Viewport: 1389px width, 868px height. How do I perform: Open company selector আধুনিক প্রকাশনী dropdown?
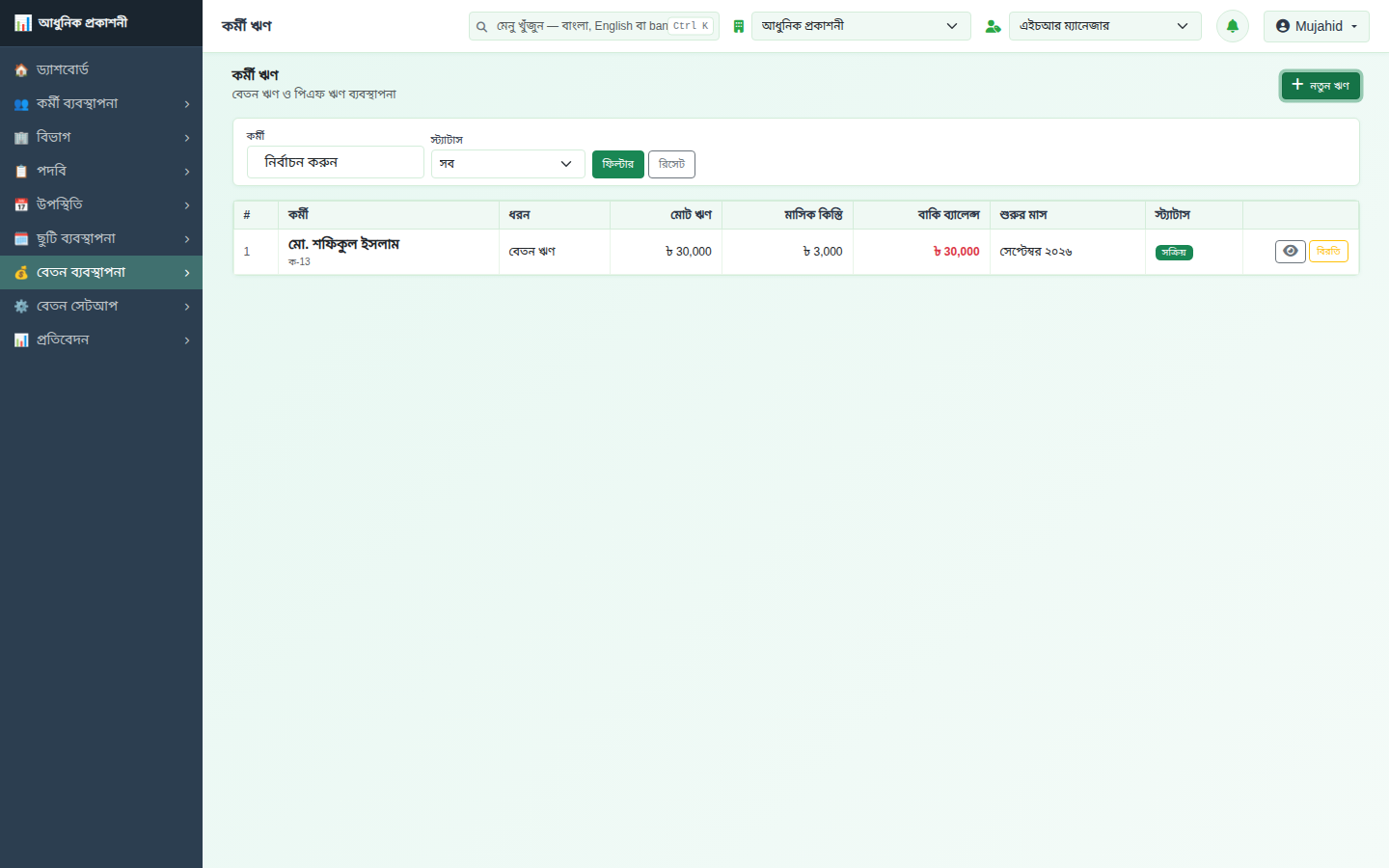tap(860, 26)
